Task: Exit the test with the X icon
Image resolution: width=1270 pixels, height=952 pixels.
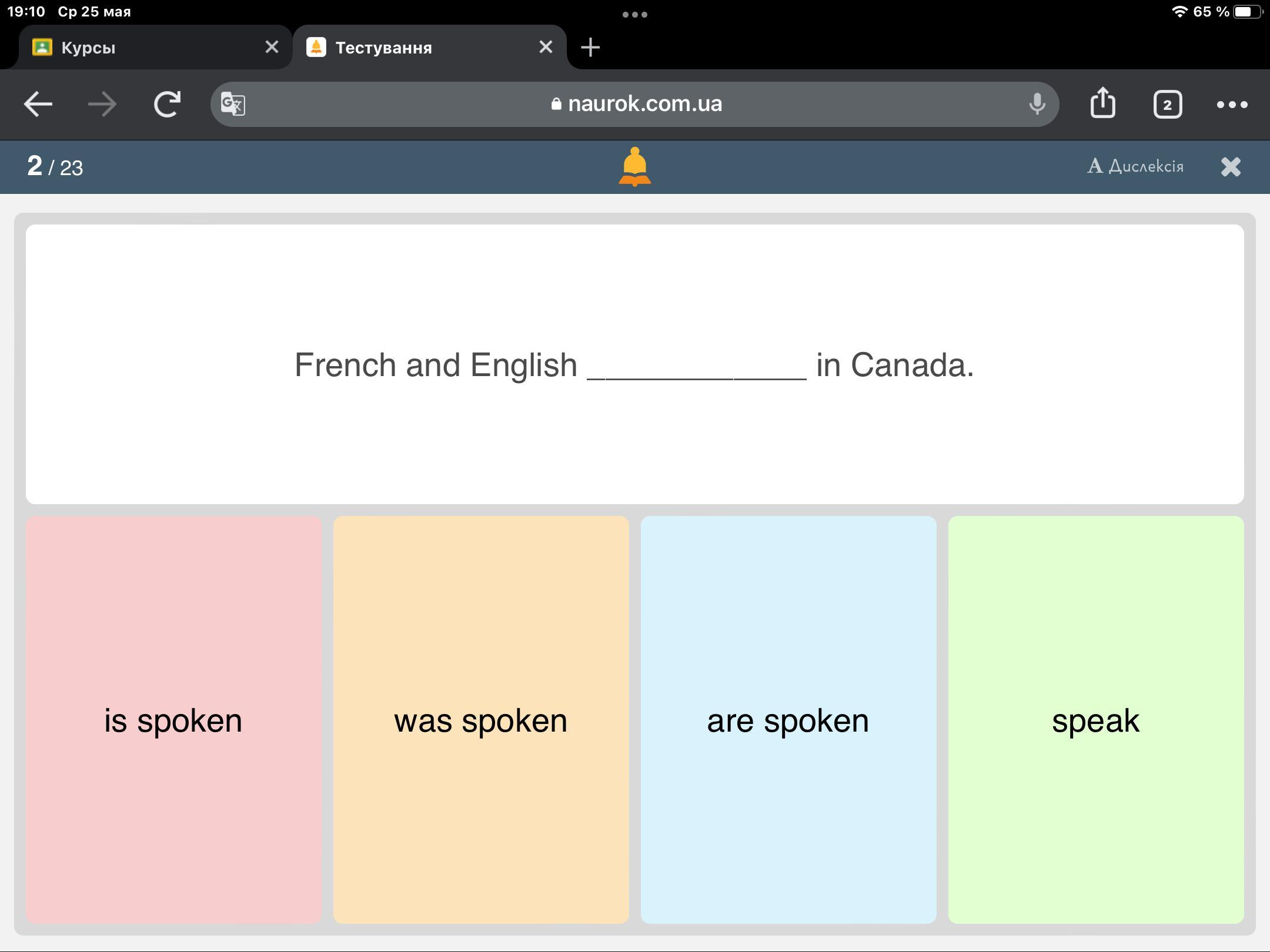Action: pyautogui.click(x=1231, y=167)
